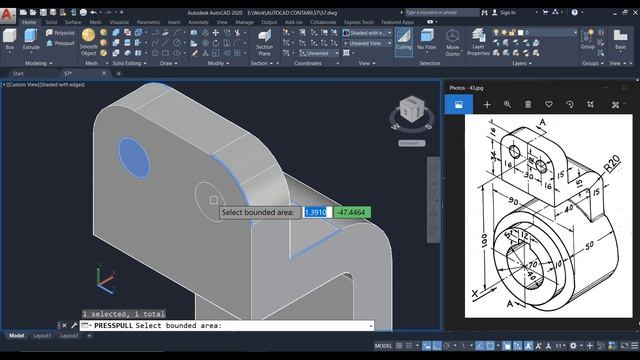
Task: Toggle grid display in status bar
Action: tap(400, 346)
